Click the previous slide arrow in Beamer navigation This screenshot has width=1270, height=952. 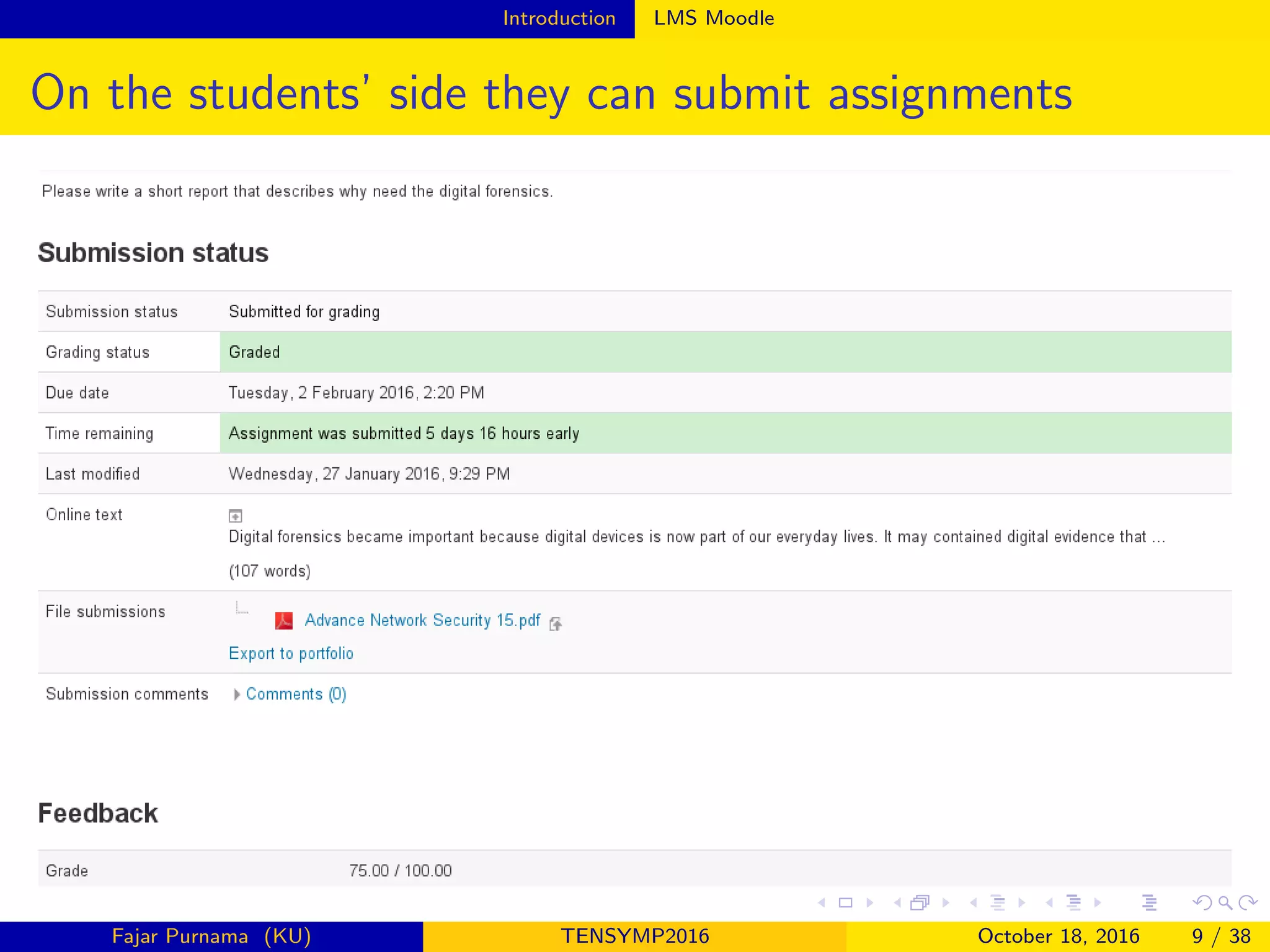tap(822, 903)
